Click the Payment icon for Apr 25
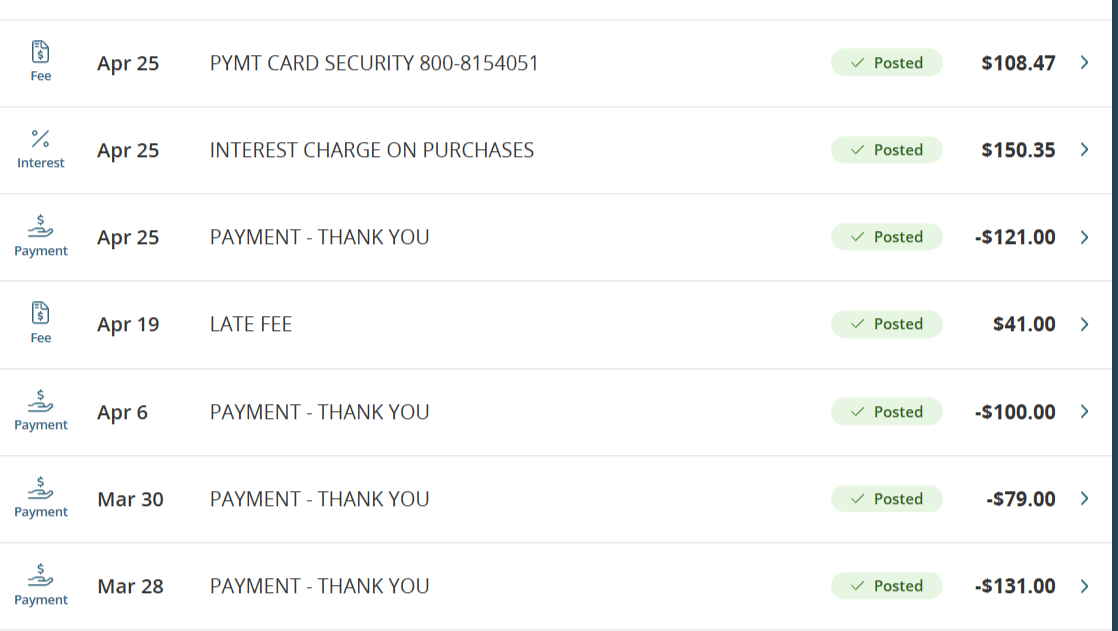 pos(40,227)
